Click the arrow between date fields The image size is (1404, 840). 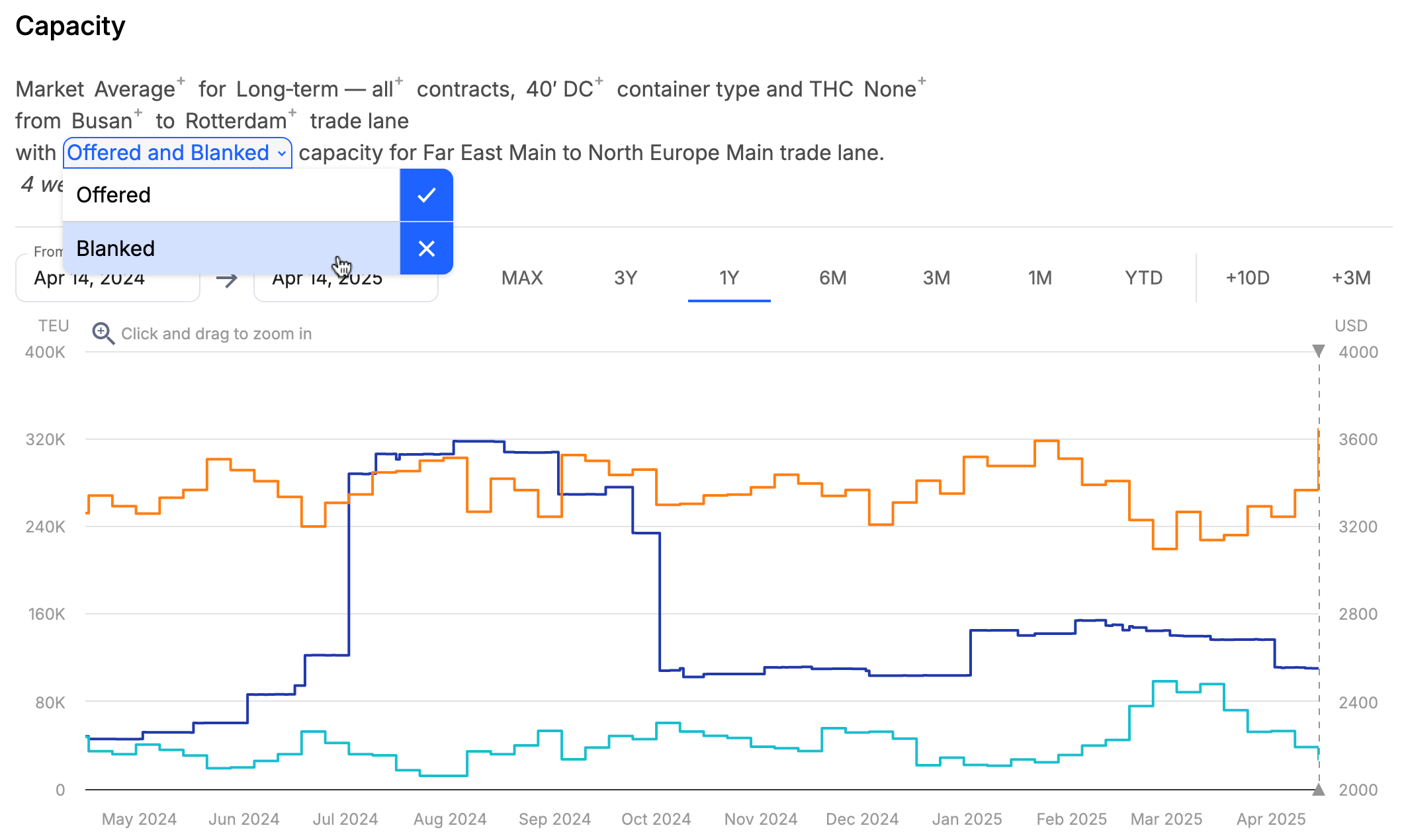pyautogui.click(x=227, y=278)
